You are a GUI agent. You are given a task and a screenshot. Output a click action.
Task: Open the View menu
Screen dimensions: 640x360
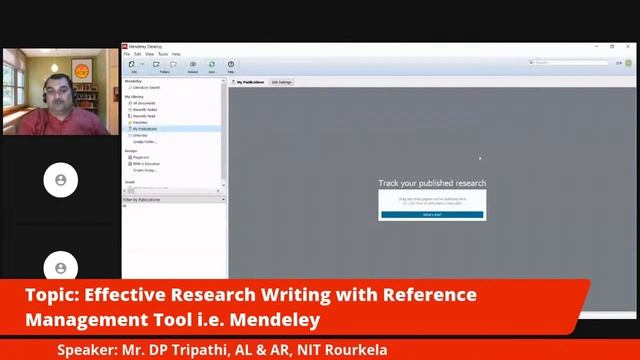pyautogui.click(x=150, y=54)
